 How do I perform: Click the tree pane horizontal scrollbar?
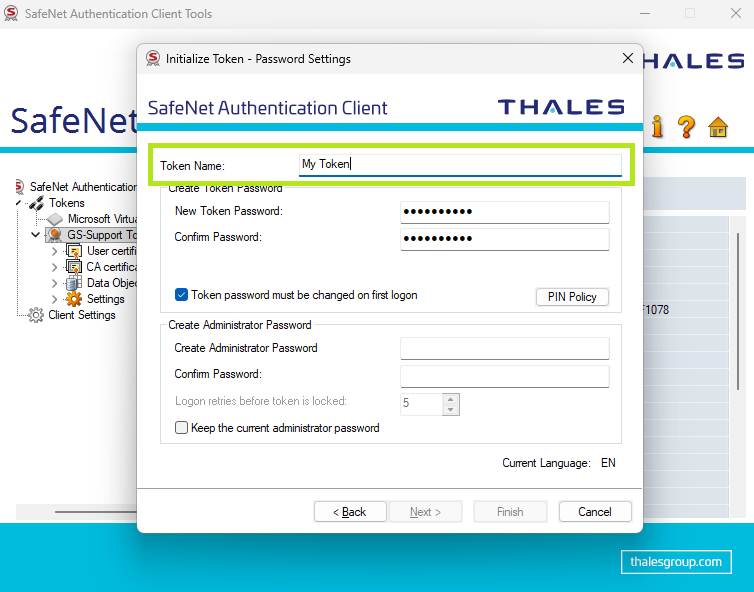pos(95,512)
